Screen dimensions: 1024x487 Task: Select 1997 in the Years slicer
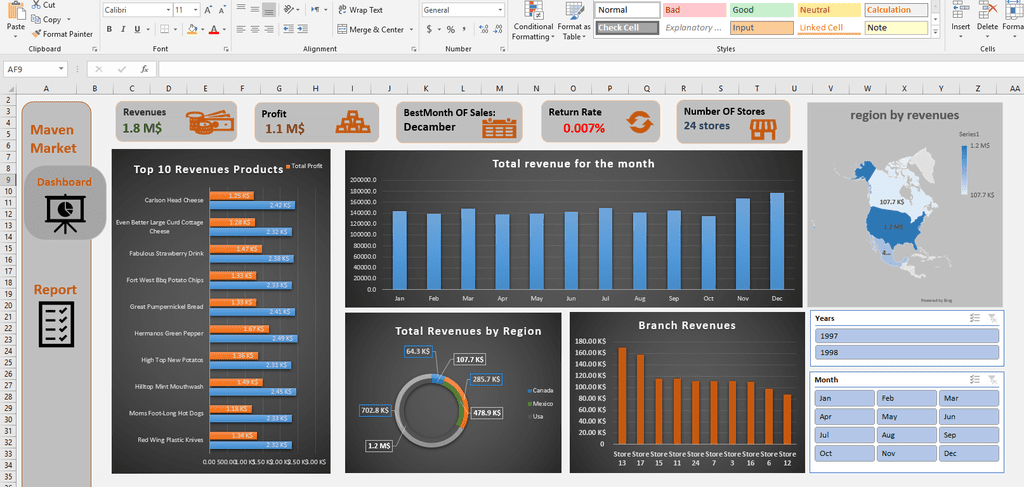coord(907,336)
